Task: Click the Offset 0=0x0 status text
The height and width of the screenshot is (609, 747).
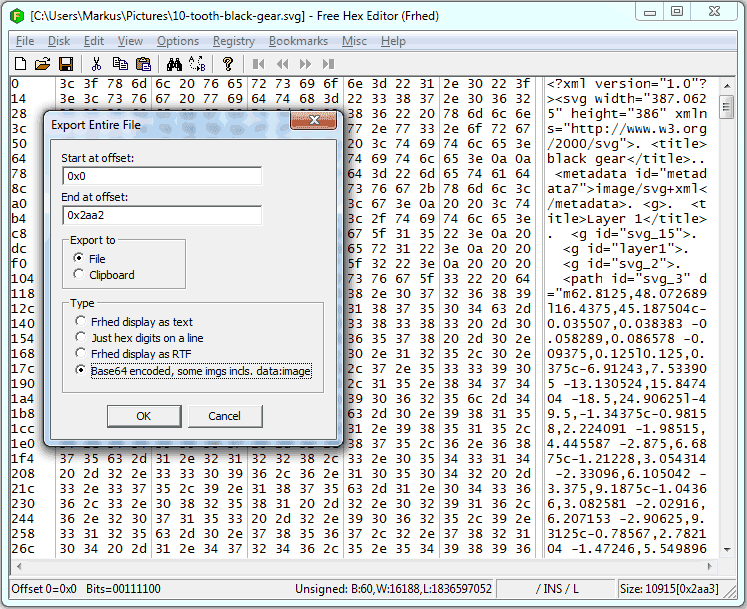Action: [x=44, y=589]
